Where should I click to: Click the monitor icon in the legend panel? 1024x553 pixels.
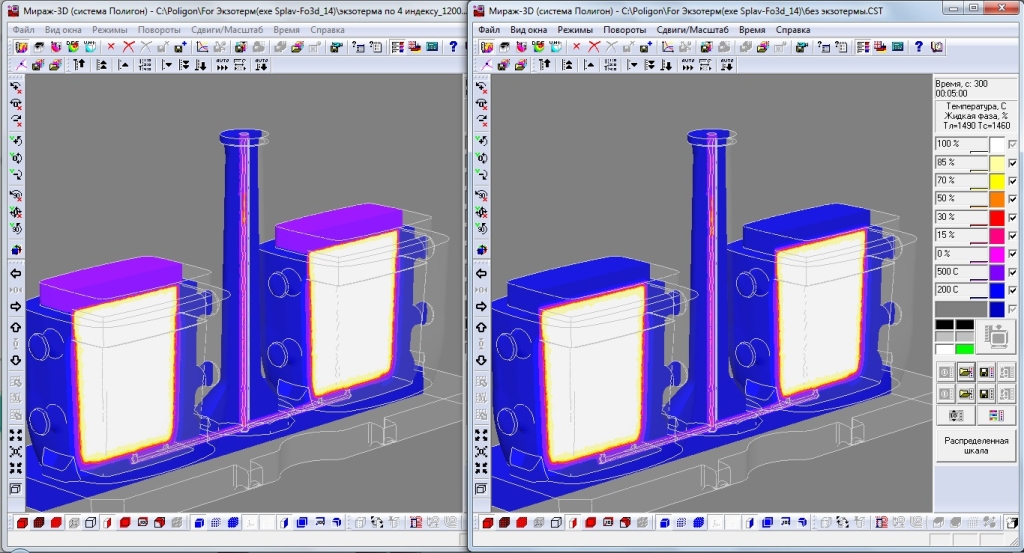click(995, 338)
